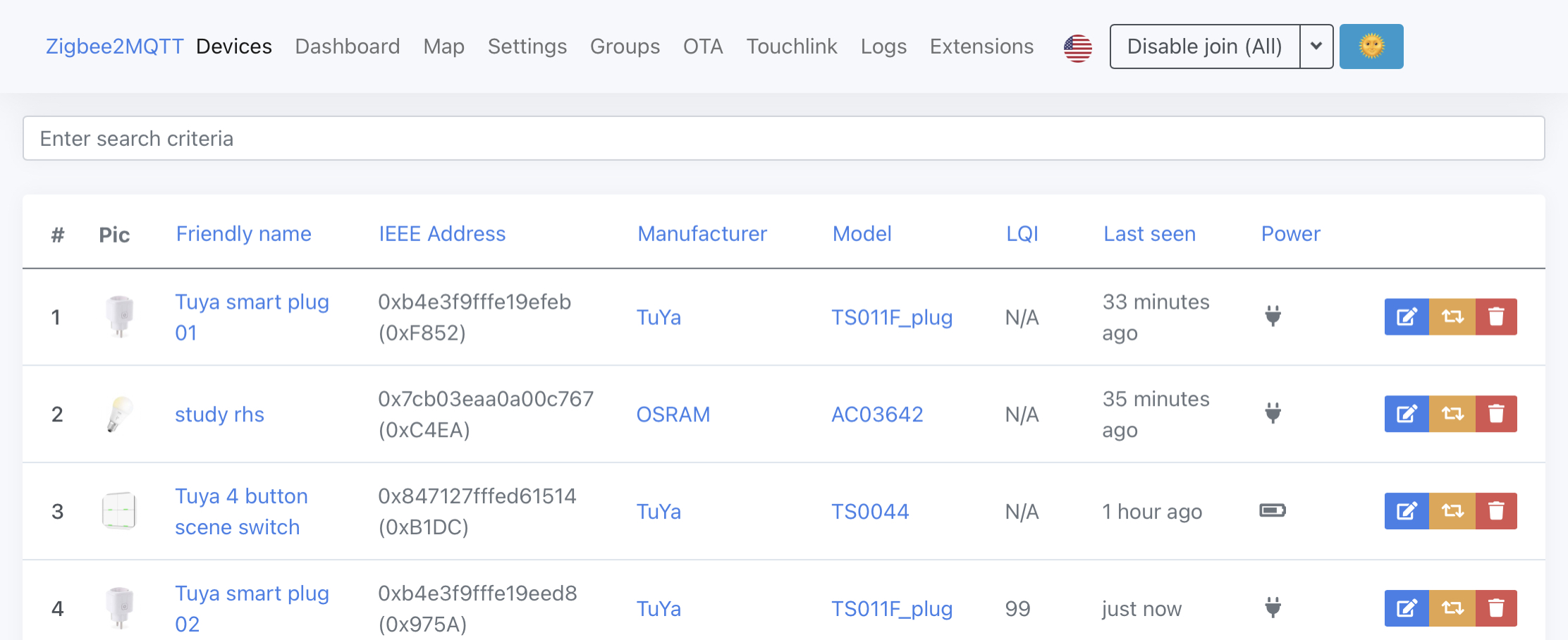Reconfigure the Tuya 4 button scene switch

pos(1452,511)
